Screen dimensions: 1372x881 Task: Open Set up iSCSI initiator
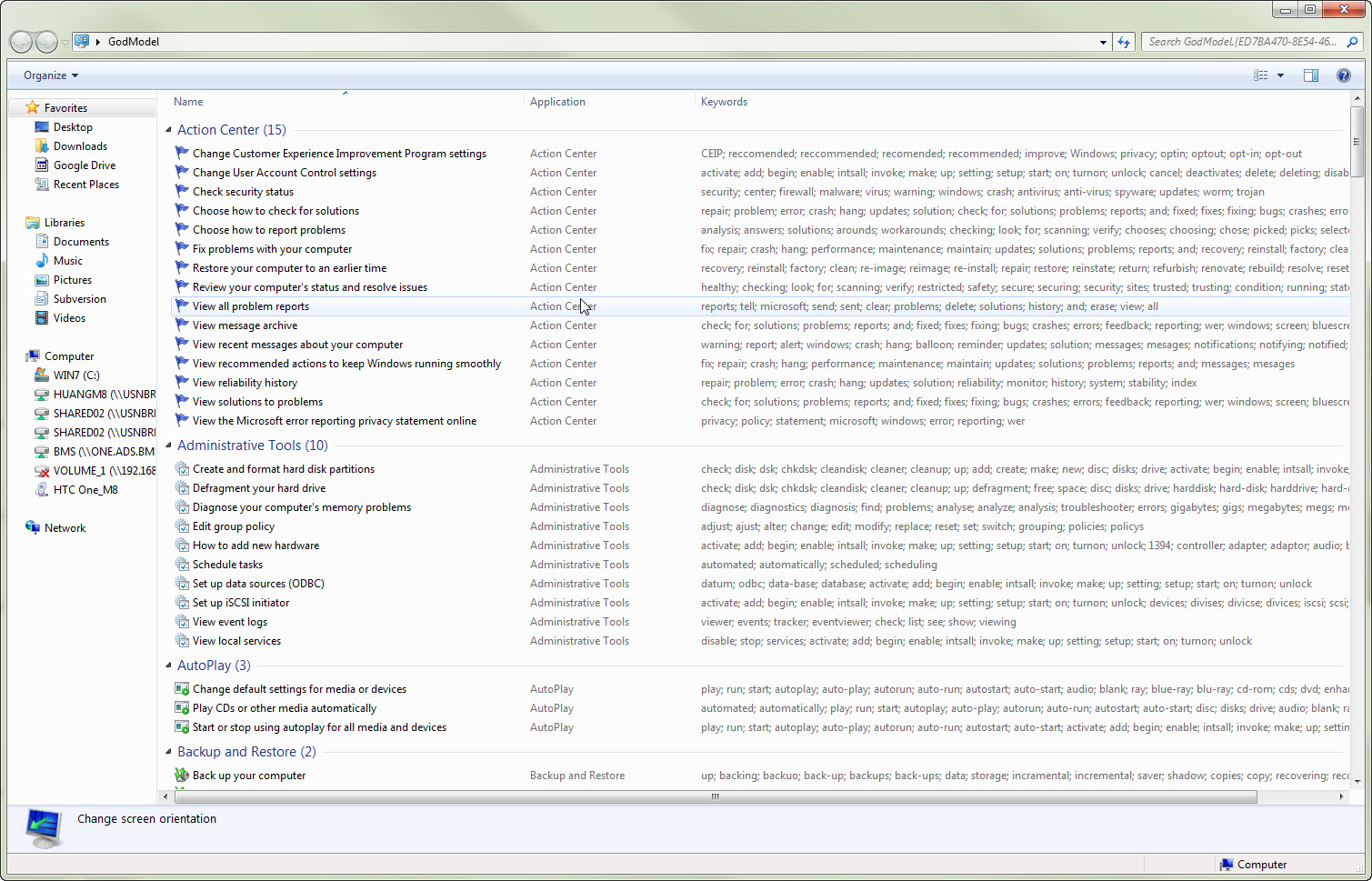241,603
